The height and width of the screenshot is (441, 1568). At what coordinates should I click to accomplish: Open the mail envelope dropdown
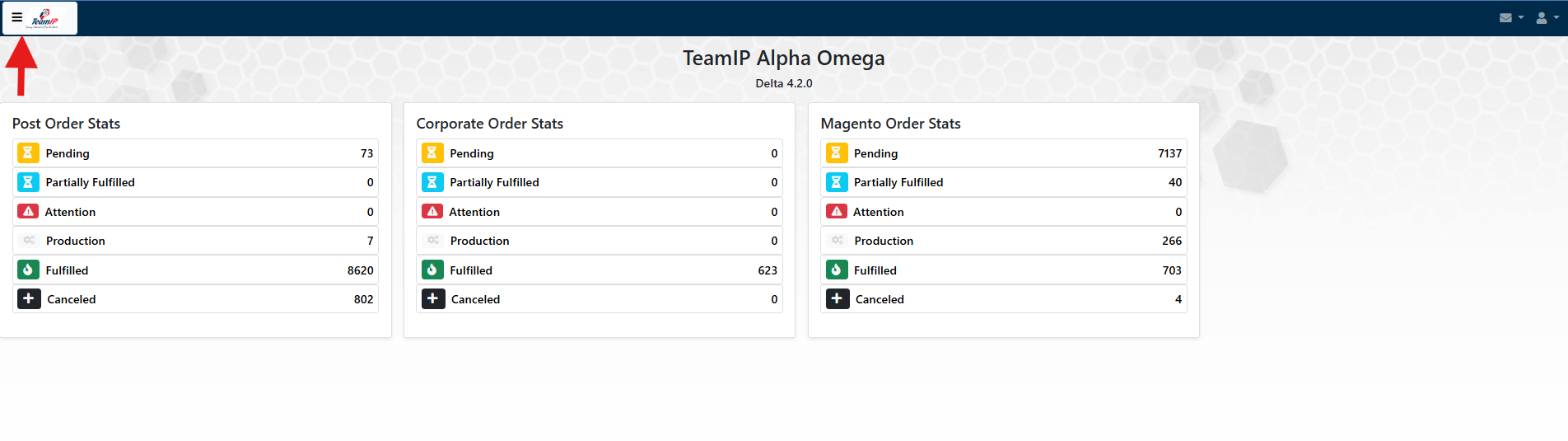[1510, 17]
